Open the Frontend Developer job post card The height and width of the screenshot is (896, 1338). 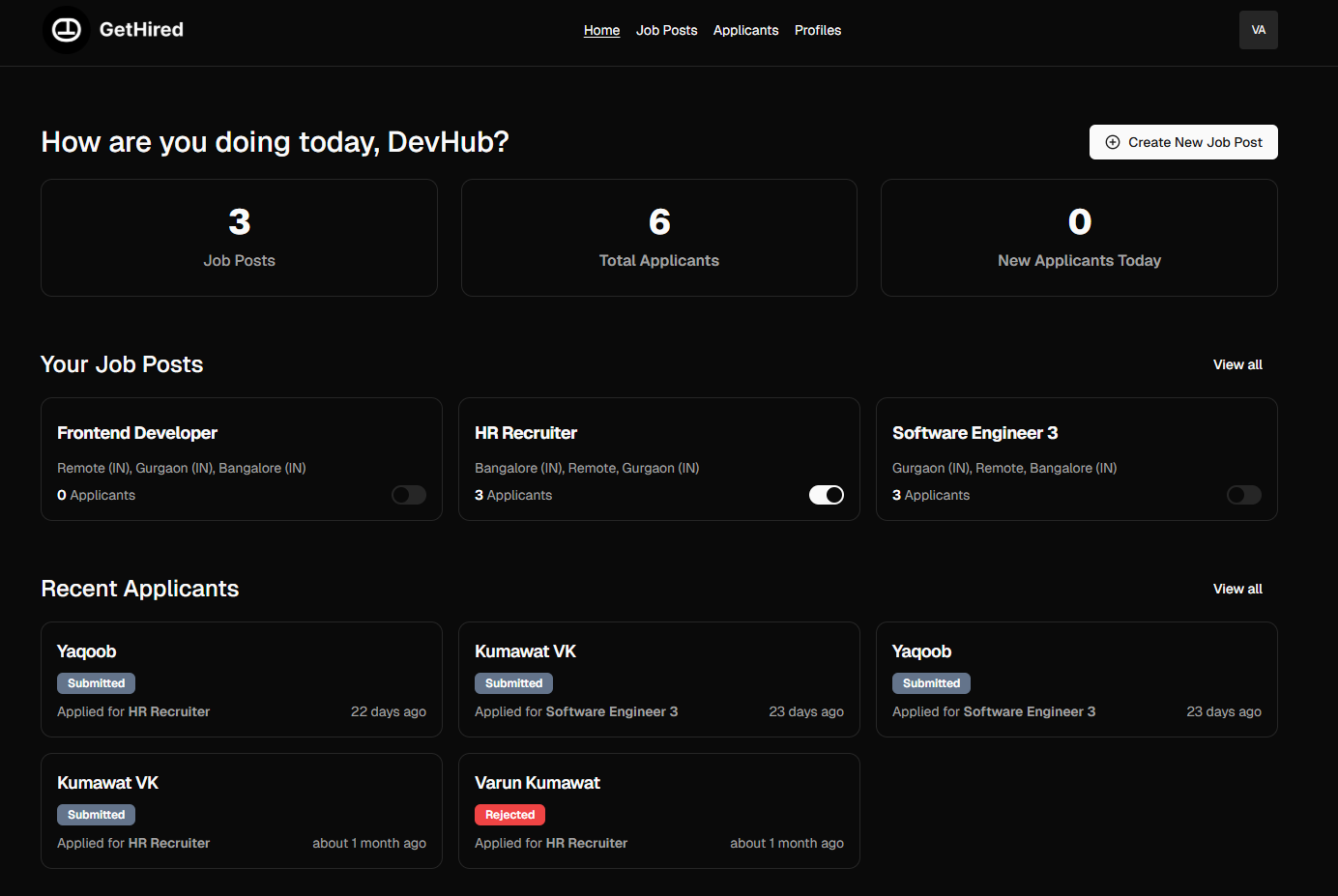(x=241, y=459)
